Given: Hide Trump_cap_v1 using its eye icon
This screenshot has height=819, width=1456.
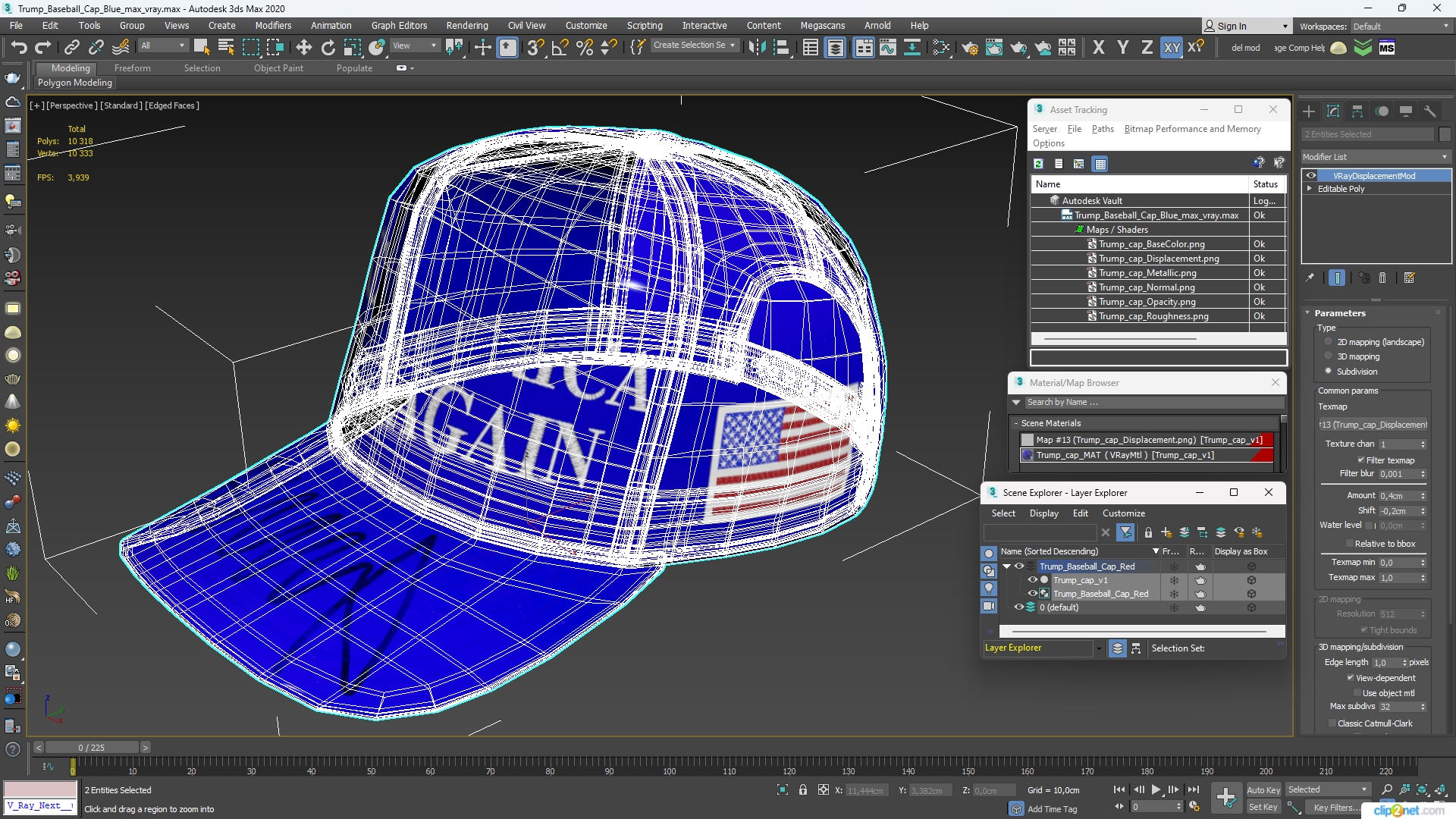Looking at the screenshot, I should point(1032,580).
